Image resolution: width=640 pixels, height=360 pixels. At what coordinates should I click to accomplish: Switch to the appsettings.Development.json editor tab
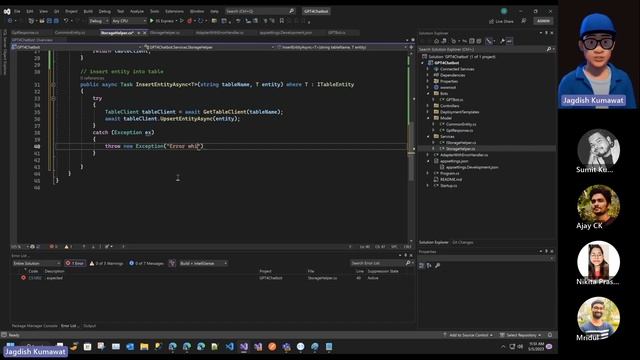[x=285, y=33]
